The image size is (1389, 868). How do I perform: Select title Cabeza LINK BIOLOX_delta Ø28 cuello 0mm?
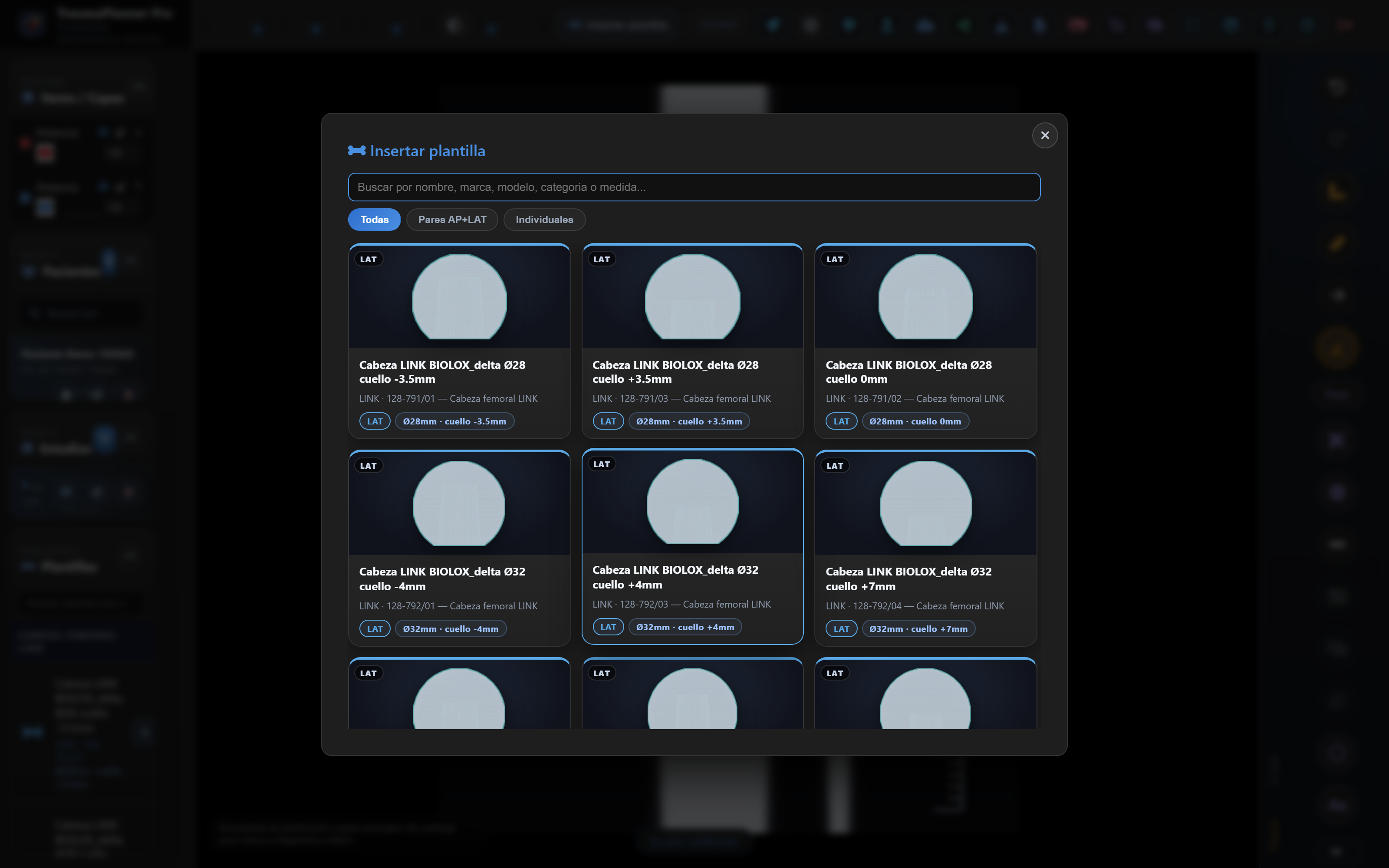pyautogui.click(x=908, y=372)
